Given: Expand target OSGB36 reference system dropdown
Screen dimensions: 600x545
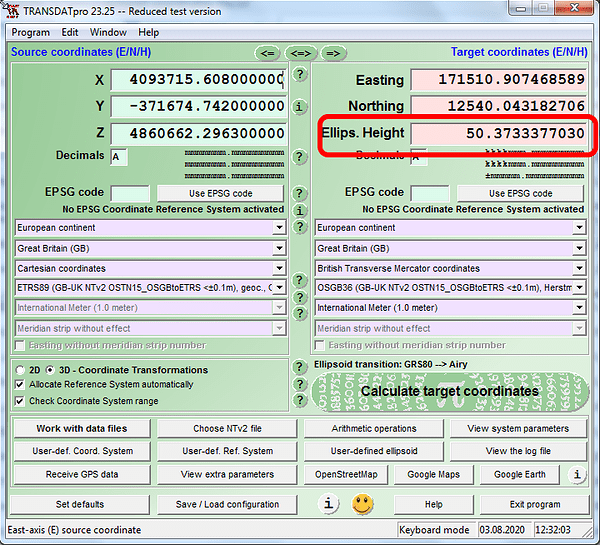Looking at the screenshot, I should [579, 287].
